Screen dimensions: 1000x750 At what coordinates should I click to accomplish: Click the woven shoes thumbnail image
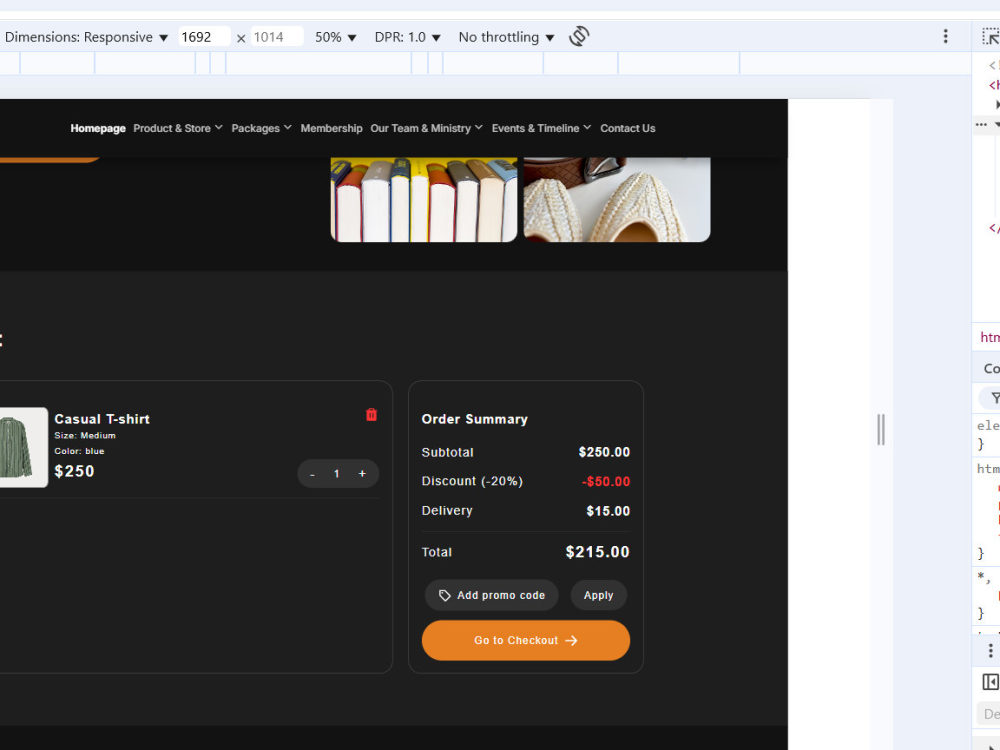[x=617, y=200]
